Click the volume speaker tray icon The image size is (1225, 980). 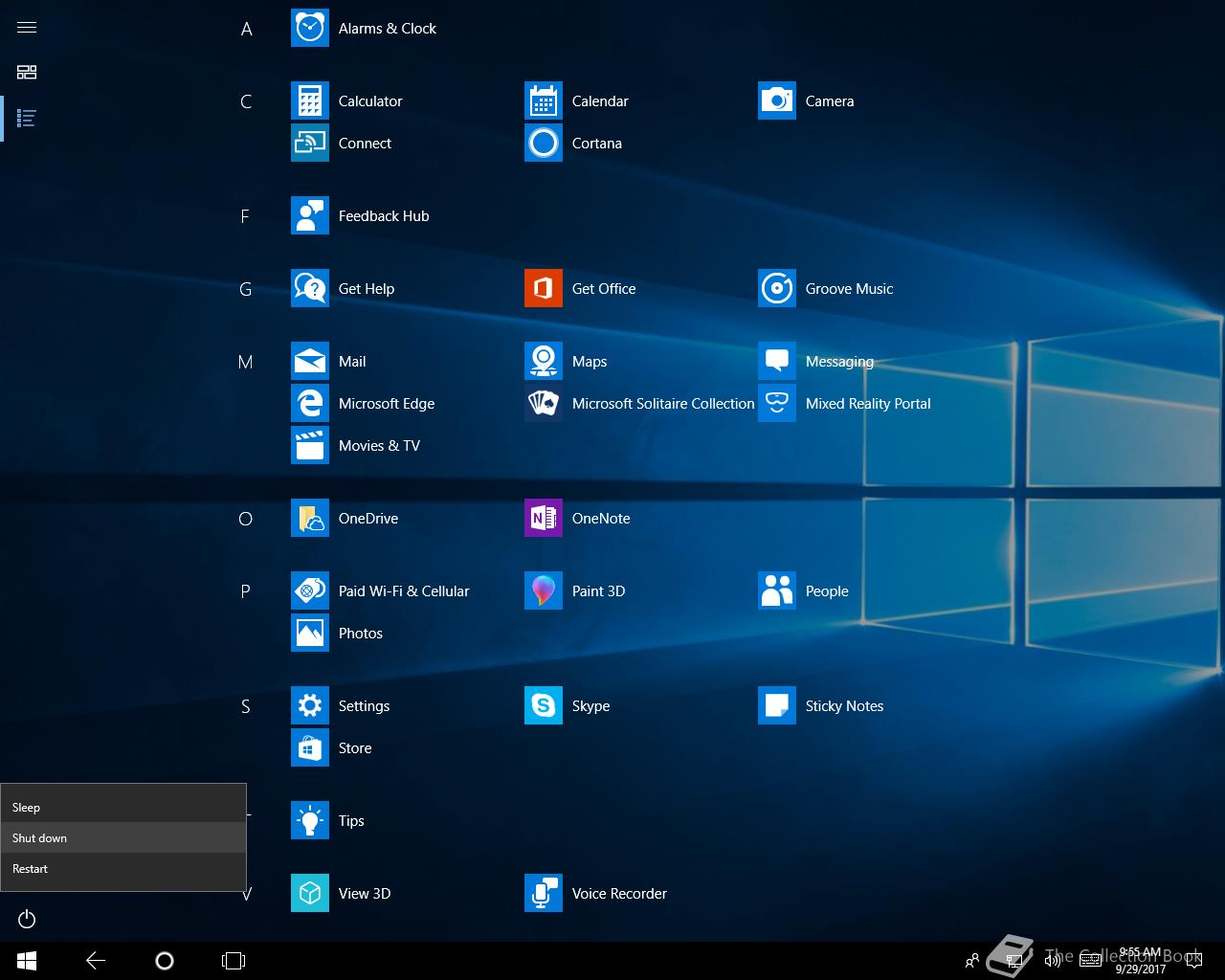pyautogui.click(x=1053, y=960)
